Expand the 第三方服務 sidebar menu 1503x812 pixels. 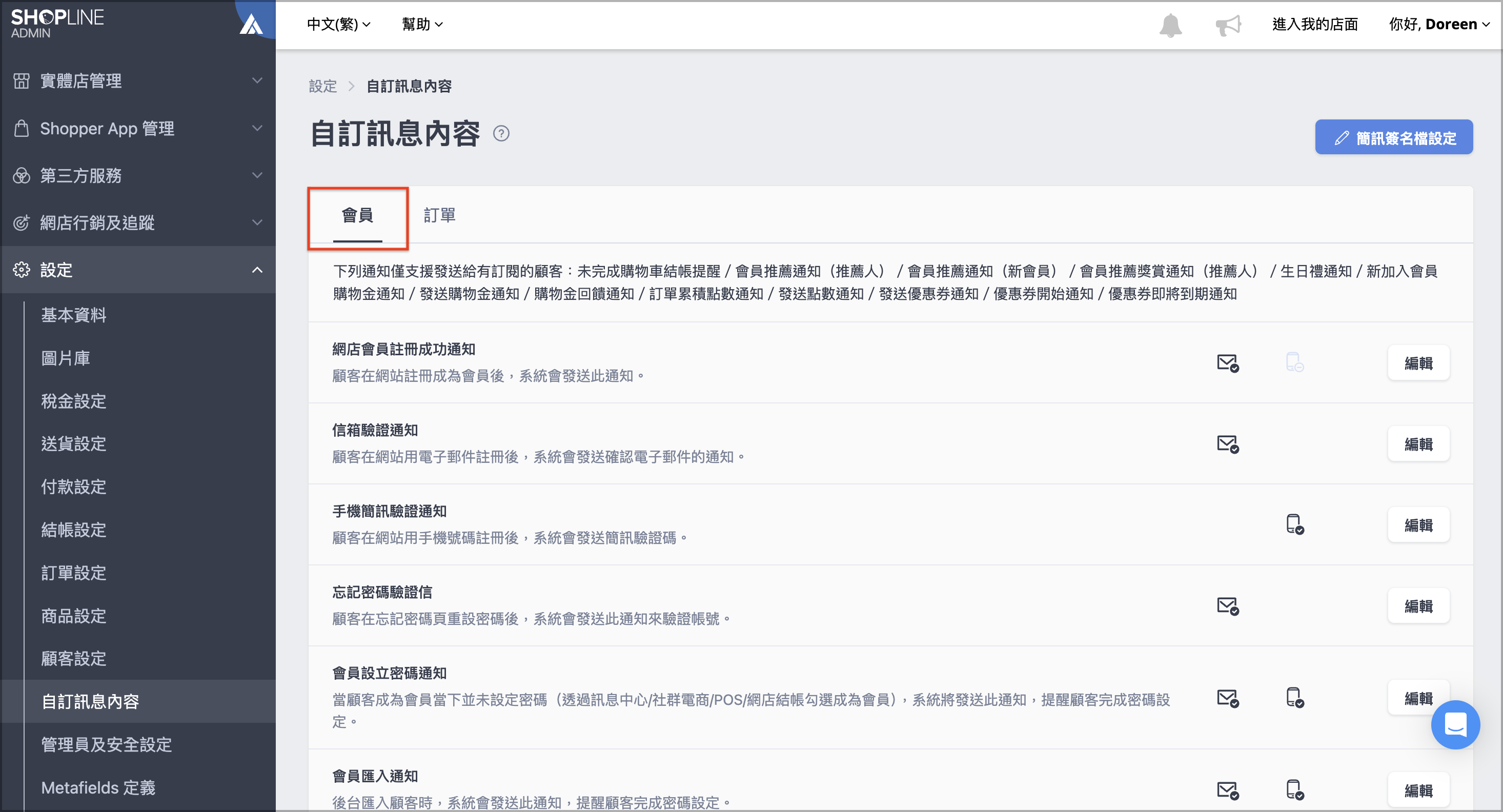point(138,175)
